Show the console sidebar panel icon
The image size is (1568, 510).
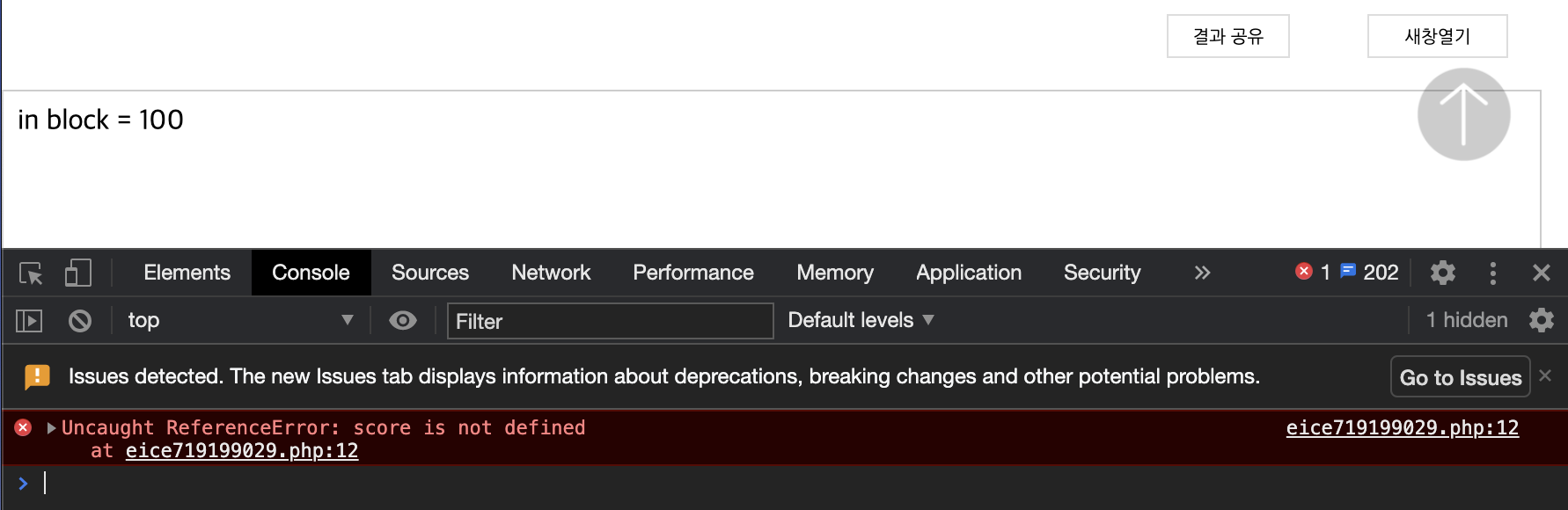(x=29, y=321)
